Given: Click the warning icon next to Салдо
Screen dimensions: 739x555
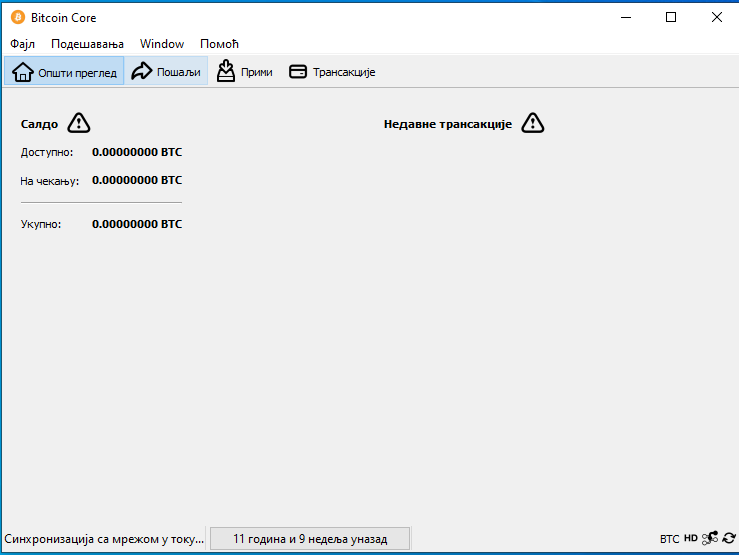Looking at the screenshot, I should pos(79,123).
